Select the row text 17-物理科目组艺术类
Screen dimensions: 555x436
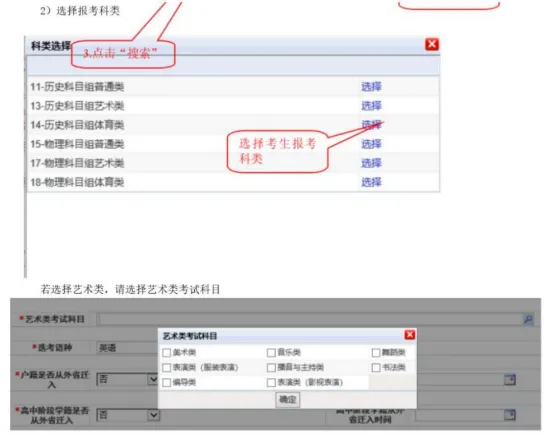click(x=77, y=163)
